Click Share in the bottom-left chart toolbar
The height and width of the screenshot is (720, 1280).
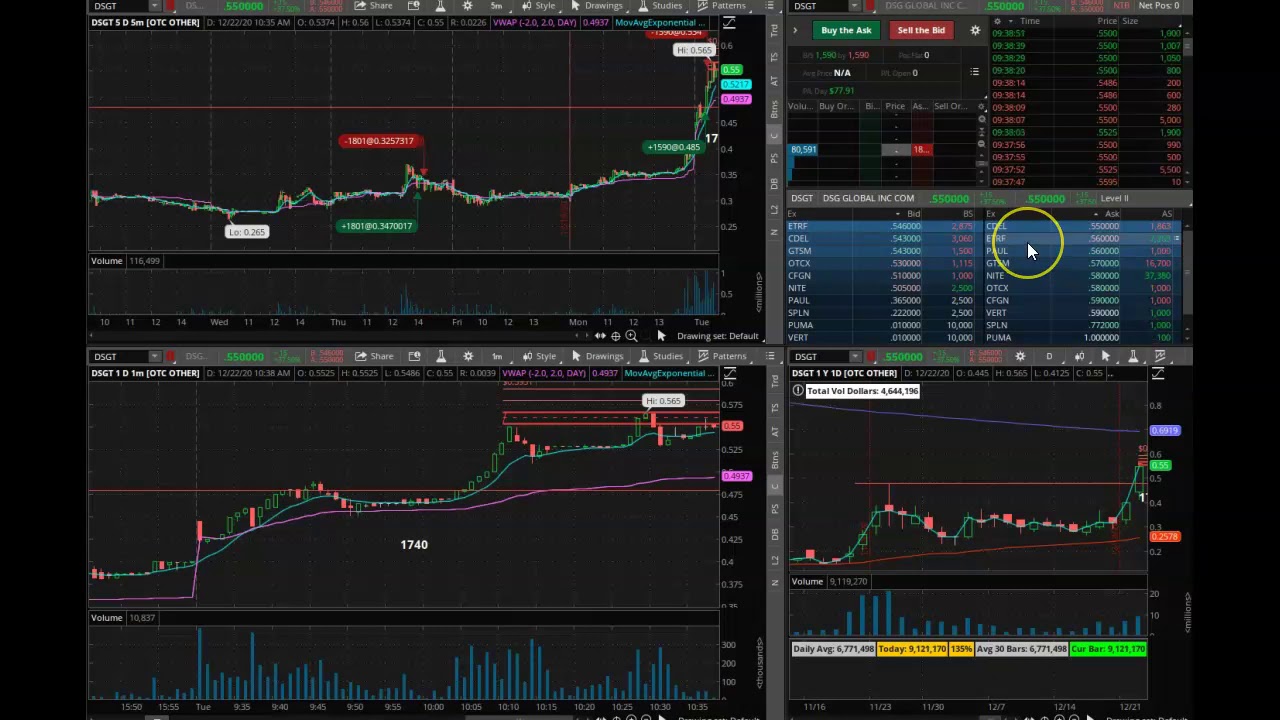[x=374, y=356]
